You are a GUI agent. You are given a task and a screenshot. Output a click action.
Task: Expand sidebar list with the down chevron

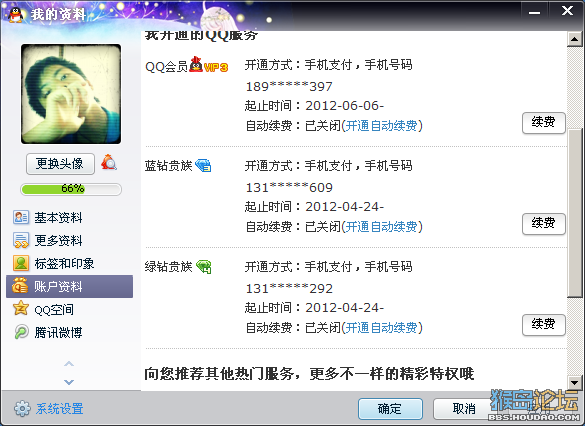tap(69, 382)
